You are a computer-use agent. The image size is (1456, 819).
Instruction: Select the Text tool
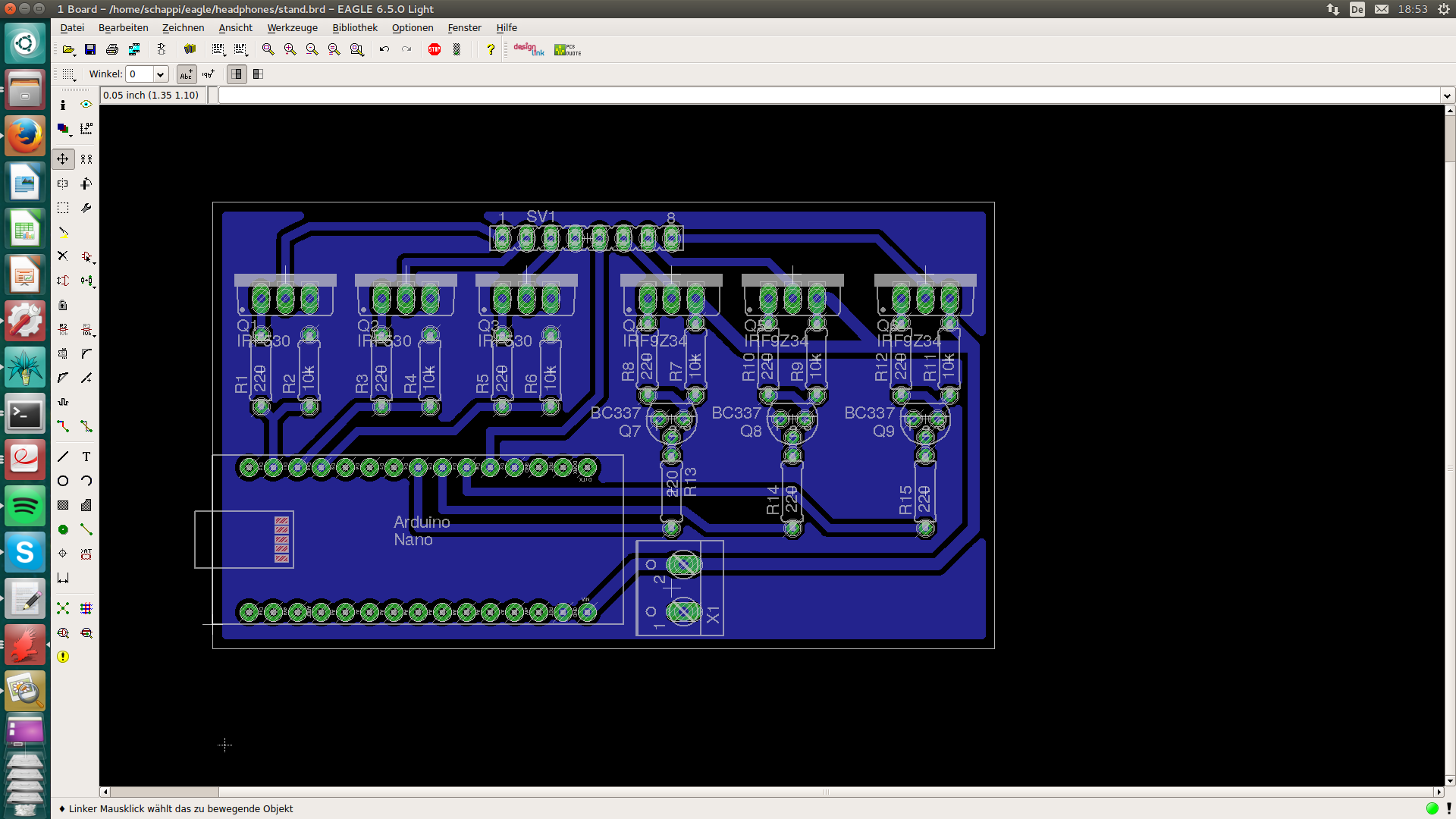(86, 457)
